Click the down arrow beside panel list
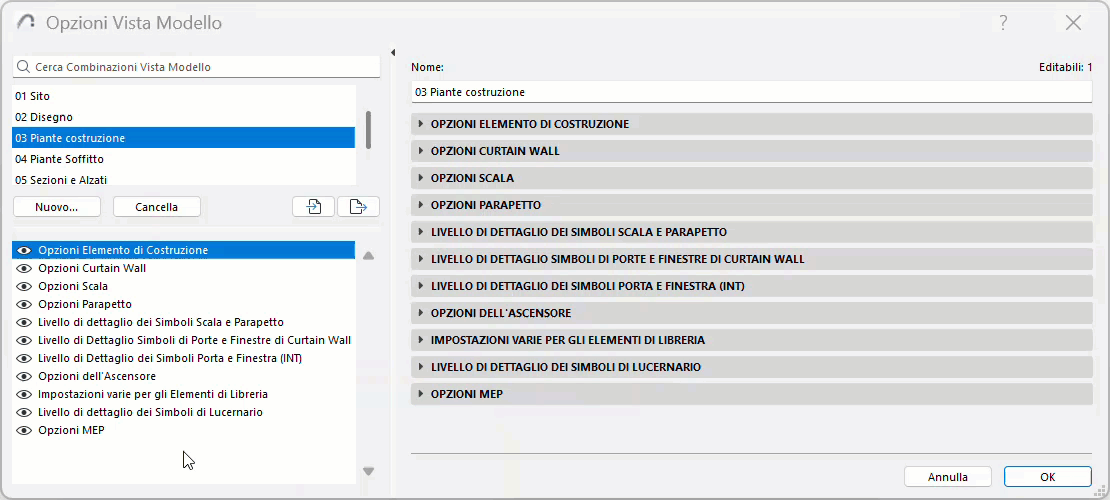 368,471
